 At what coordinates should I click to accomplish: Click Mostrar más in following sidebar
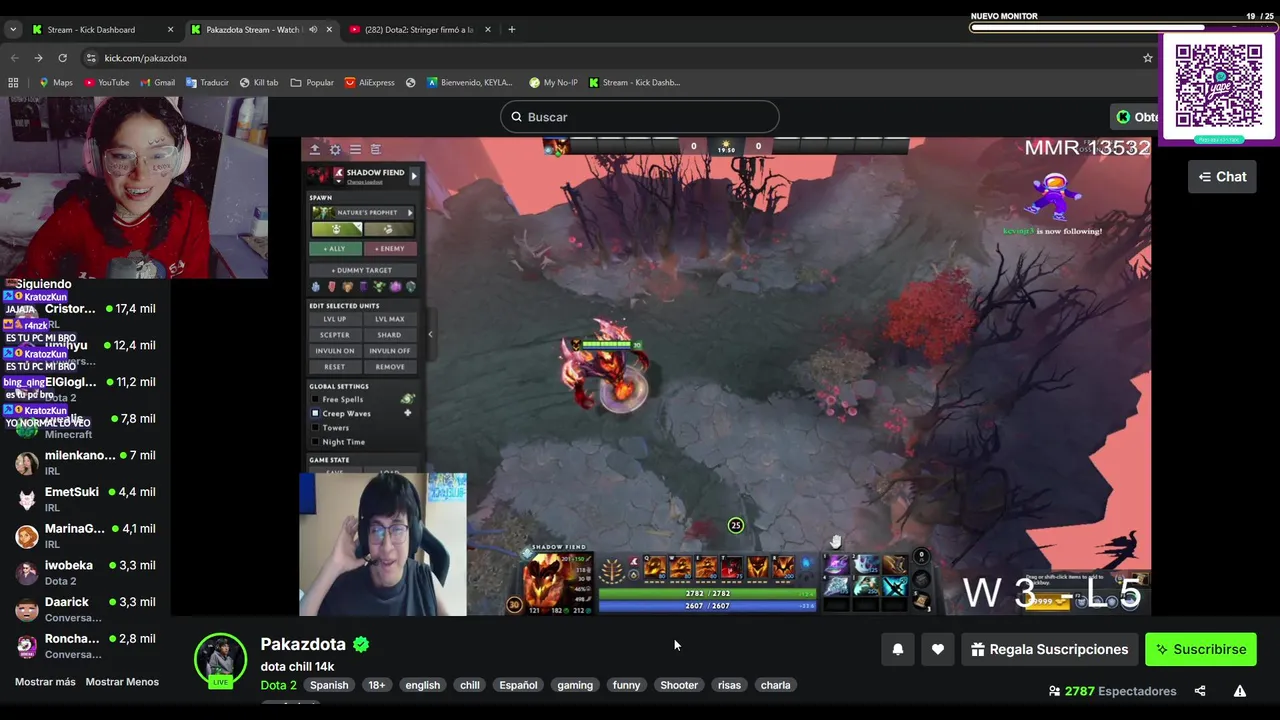tap(45, 682)
